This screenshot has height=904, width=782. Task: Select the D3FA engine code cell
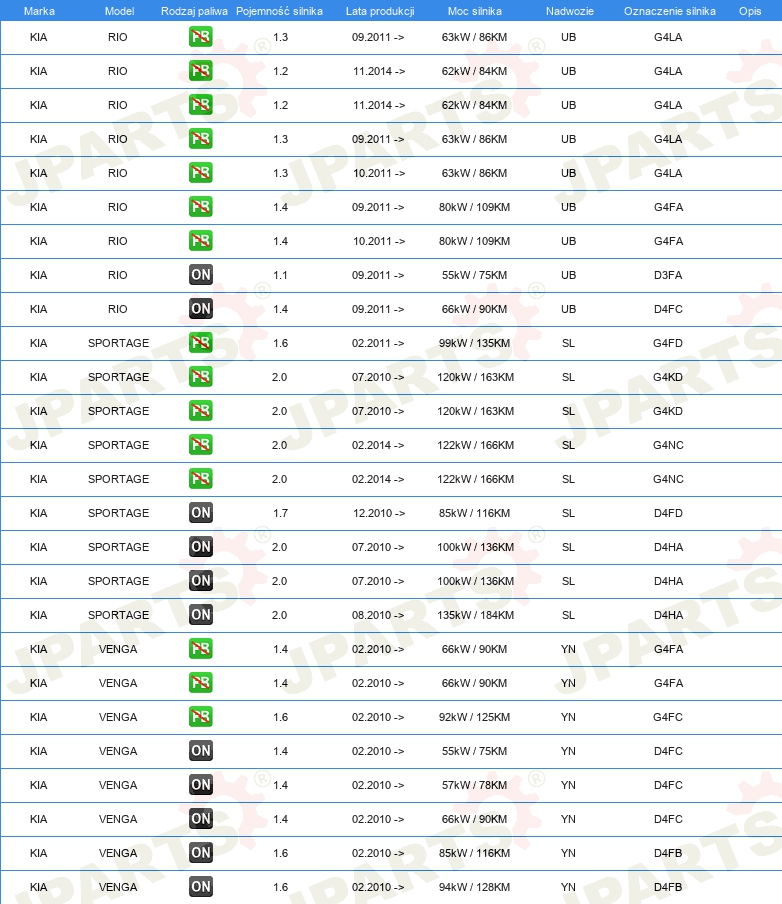(668, 275)
